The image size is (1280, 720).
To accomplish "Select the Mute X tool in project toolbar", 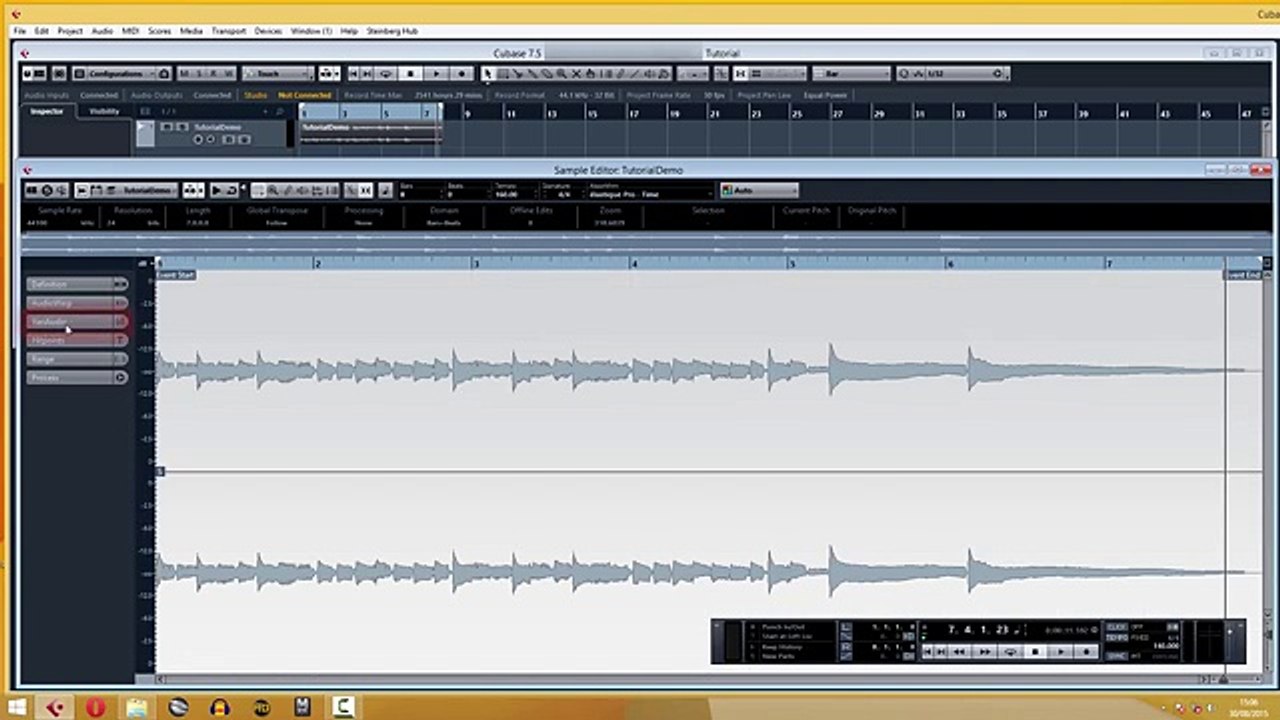I will click(577, 73).
